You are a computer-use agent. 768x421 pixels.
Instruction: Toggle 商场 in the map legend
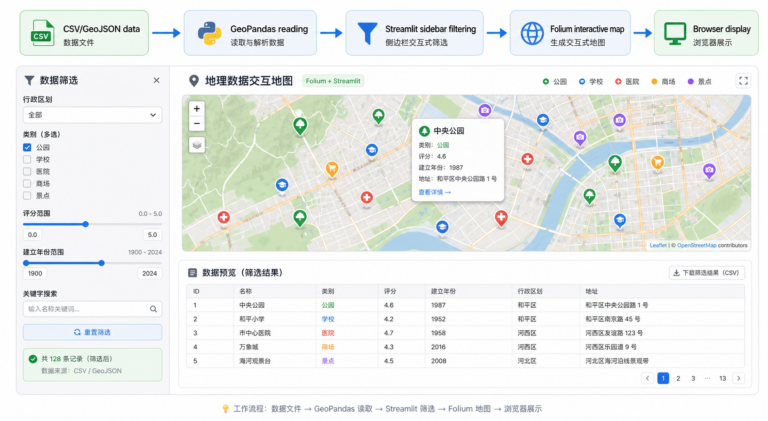(x=663, y=82)
